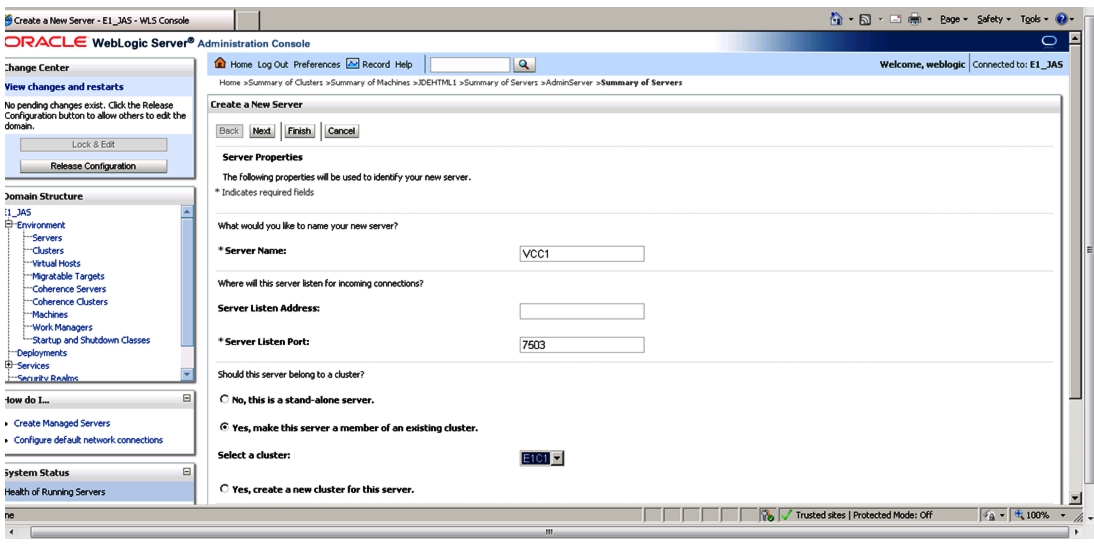Click the Next button
The height and width of the screenshot is (560, 1094).
[262, 130]
